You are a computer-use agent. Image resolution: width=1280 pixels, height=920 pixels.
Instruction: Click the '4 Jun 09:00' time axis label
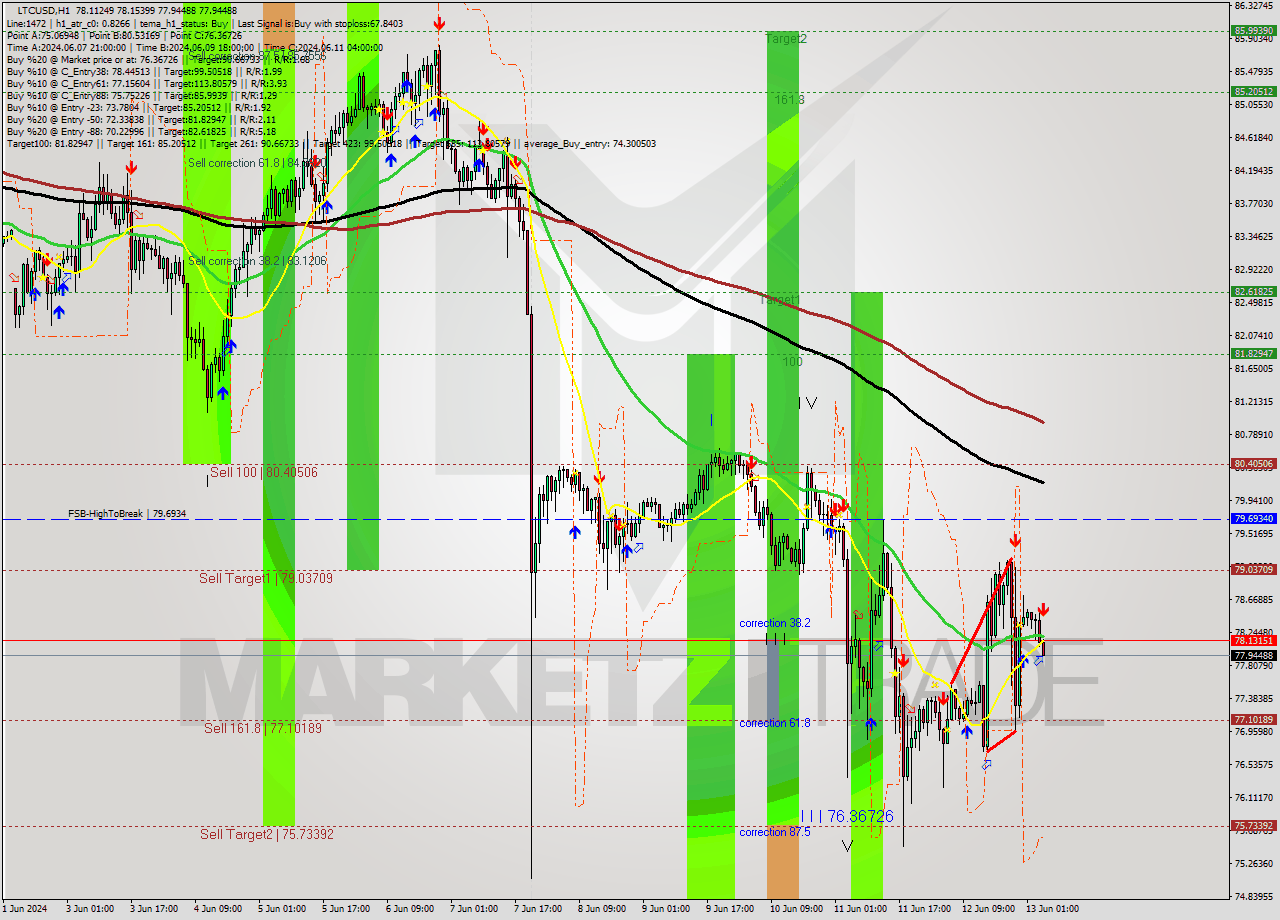click(x=217, y=909)
